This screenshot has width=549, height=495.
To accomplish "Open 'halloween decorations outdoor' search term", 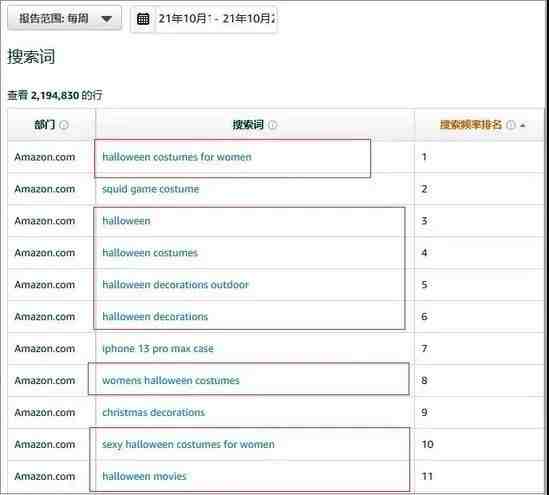I will pyautogui.click(x=175, y=285).
